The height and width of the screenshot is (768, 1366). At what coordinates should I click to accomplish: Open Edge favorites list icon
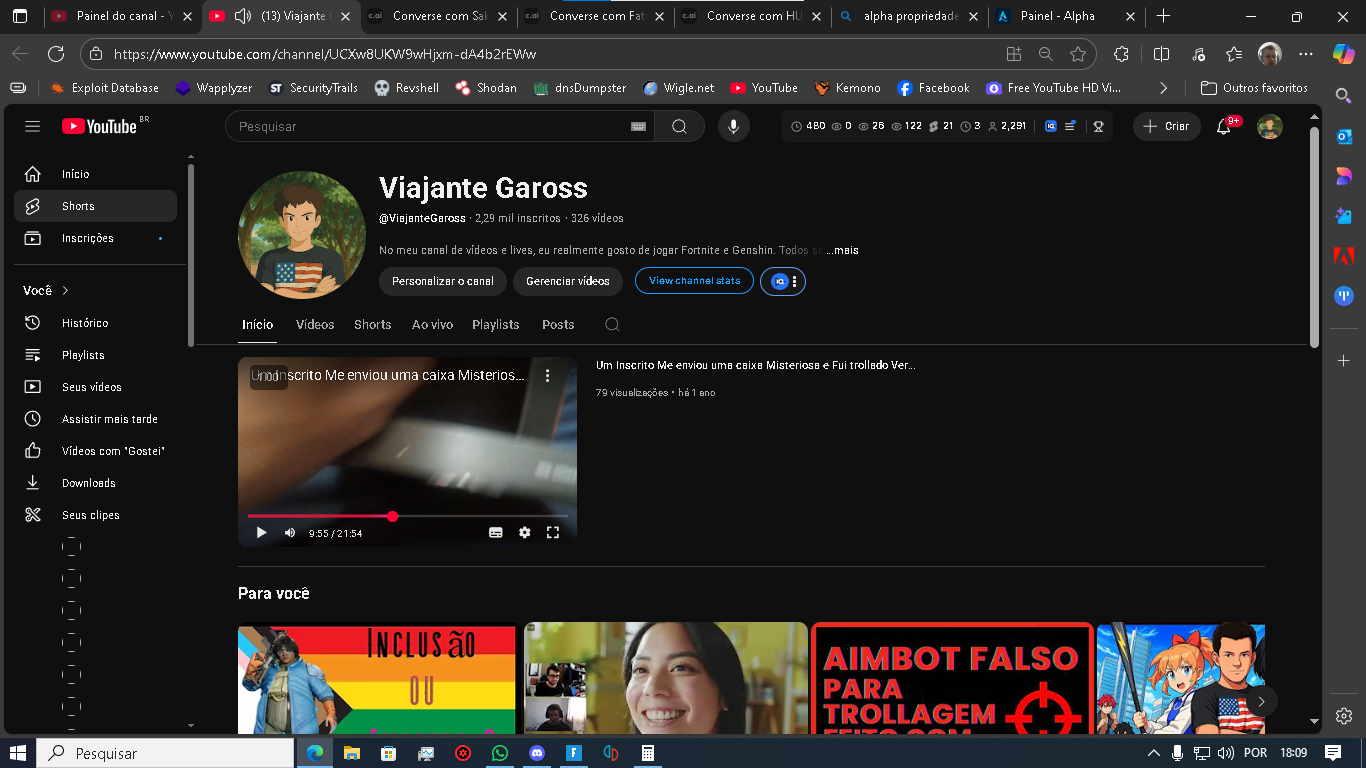(1234, 54)
